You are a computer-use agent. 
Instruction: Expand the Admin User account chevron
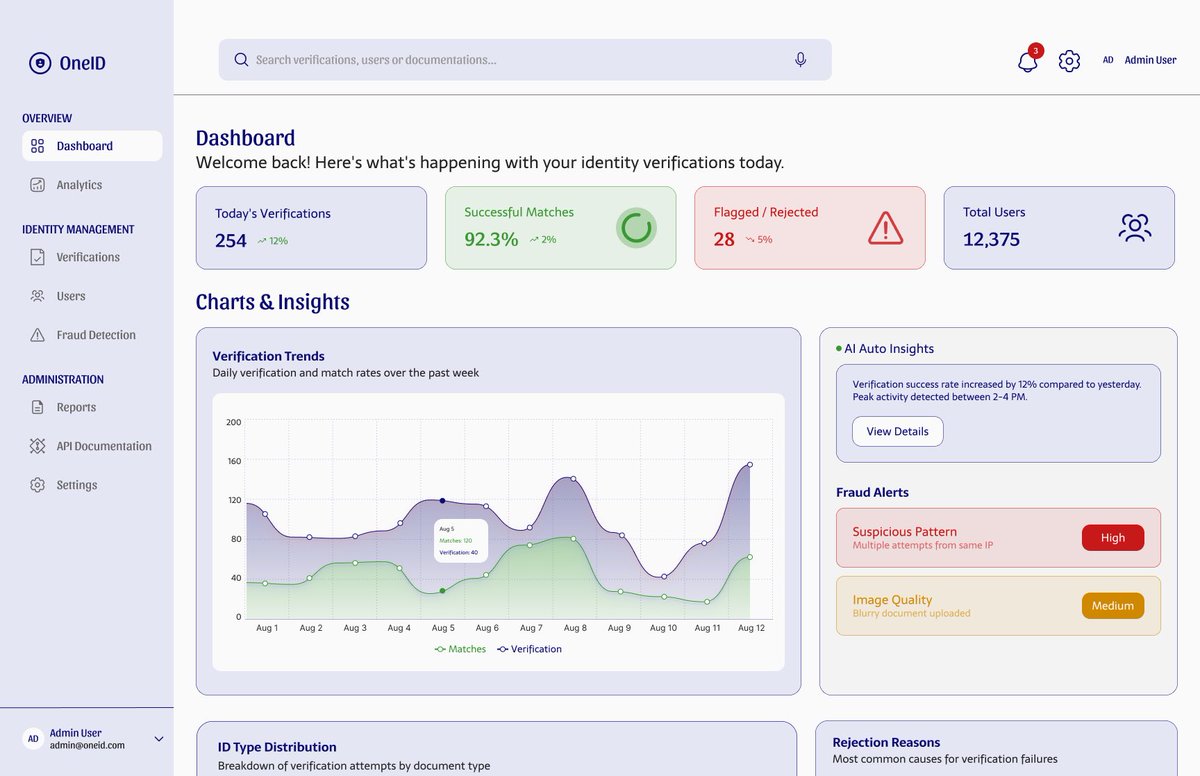click(158, 739)
